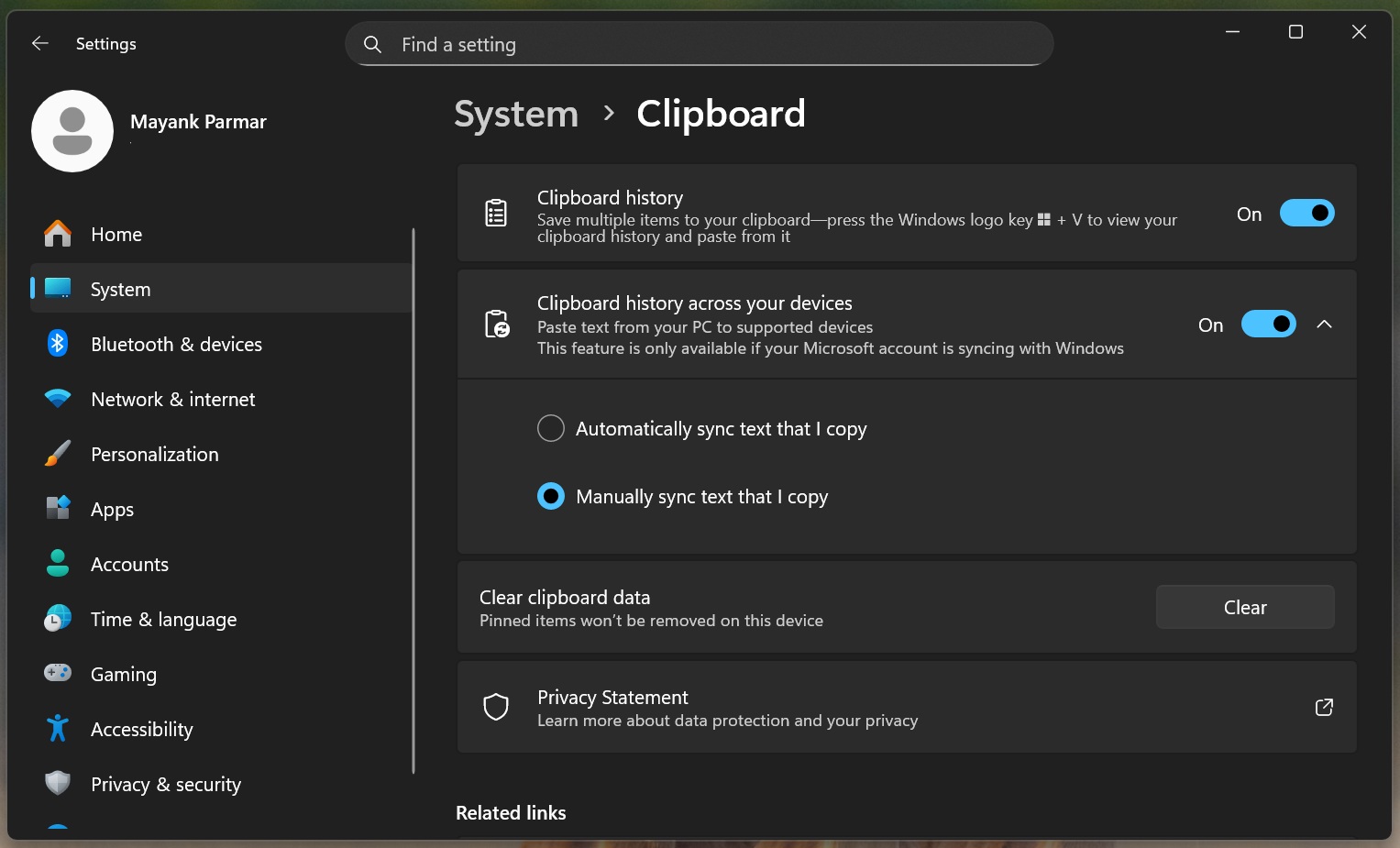Click the clipboard history icon

(495, 212)
